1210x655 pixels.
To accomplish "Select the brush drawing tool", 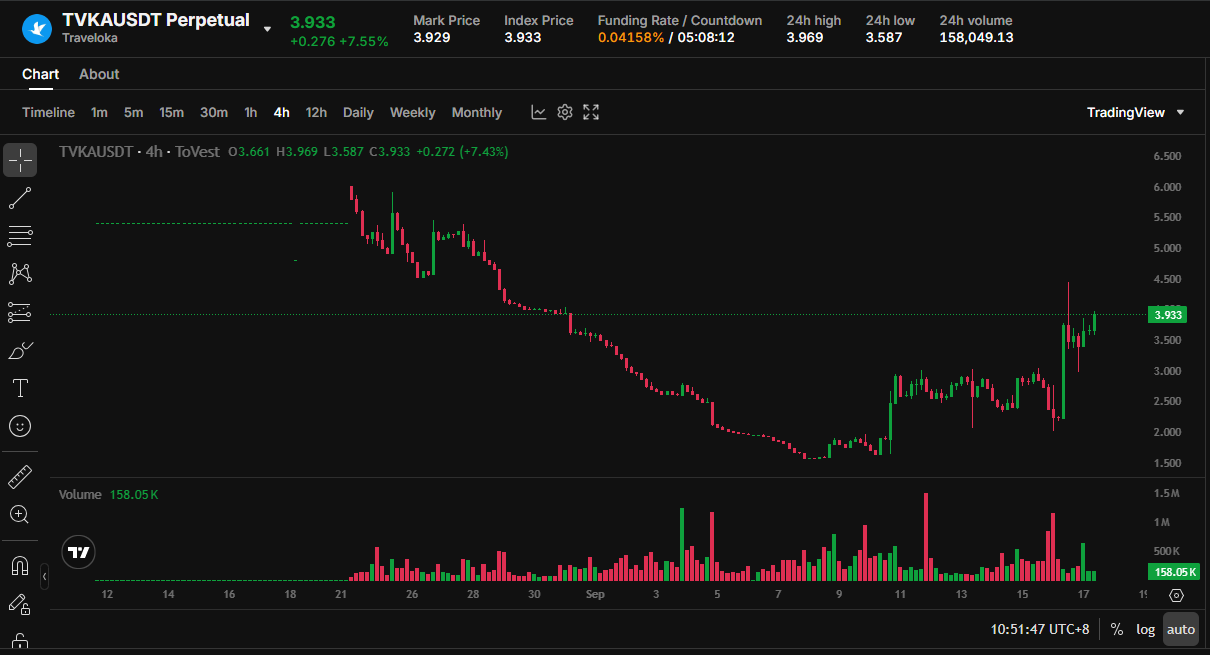I will pos(20,350).
